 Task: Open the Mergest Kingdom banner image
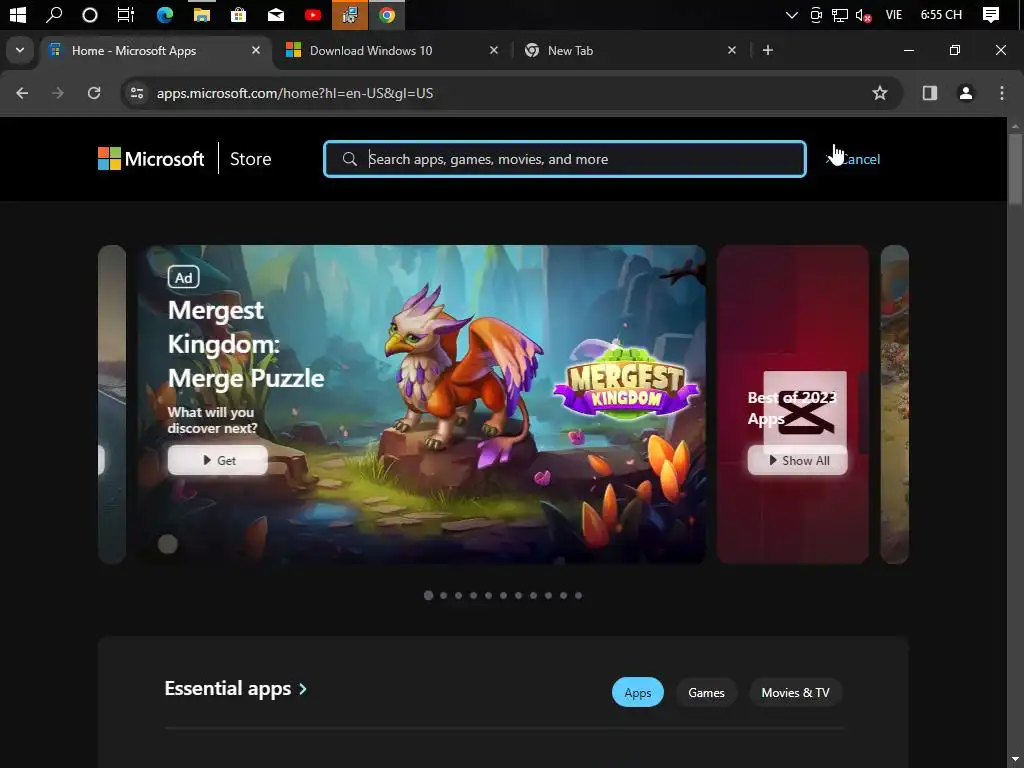point(421,404)
